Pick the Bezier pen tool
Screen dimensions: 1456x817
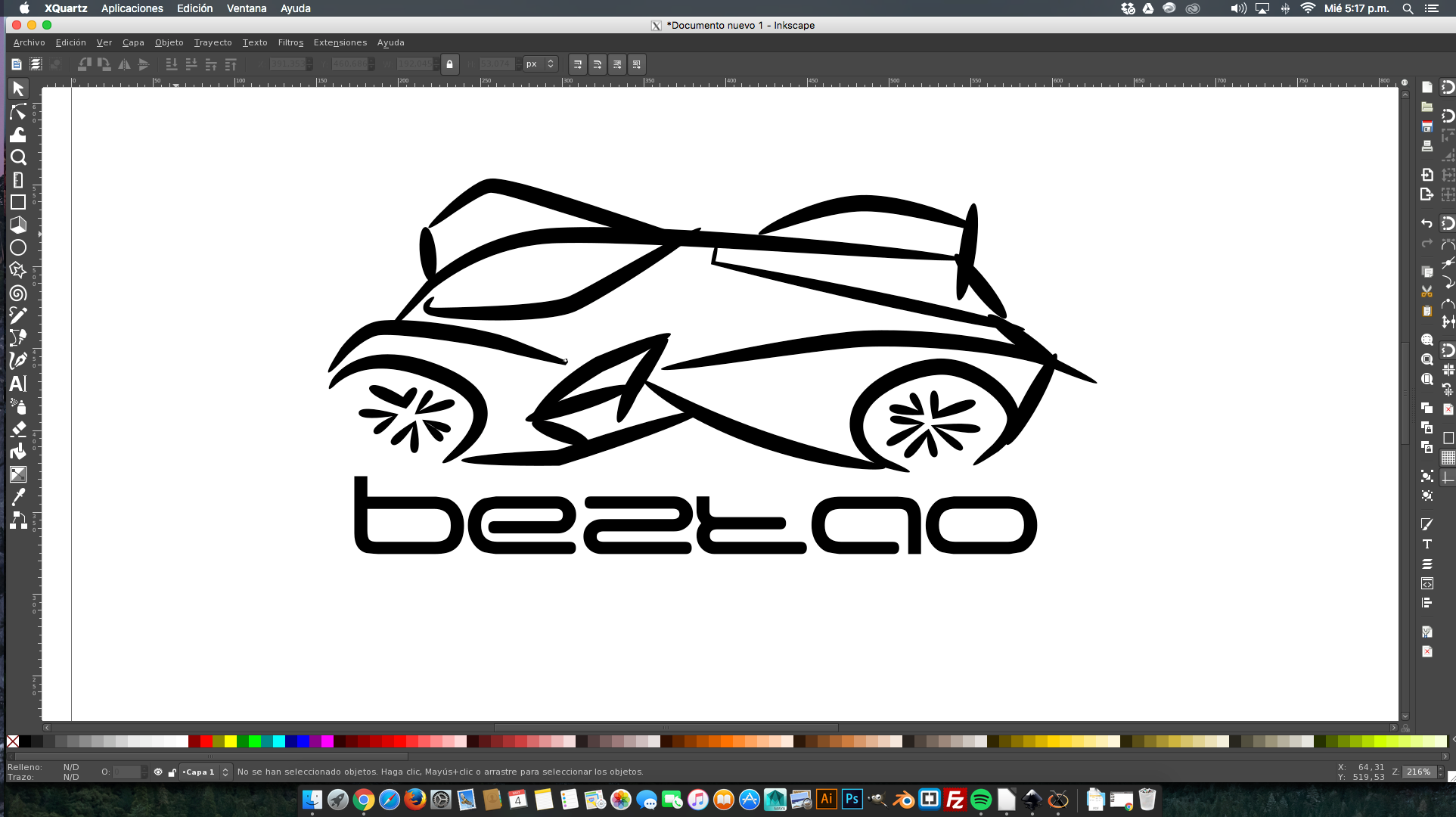[x=19, y=338]
